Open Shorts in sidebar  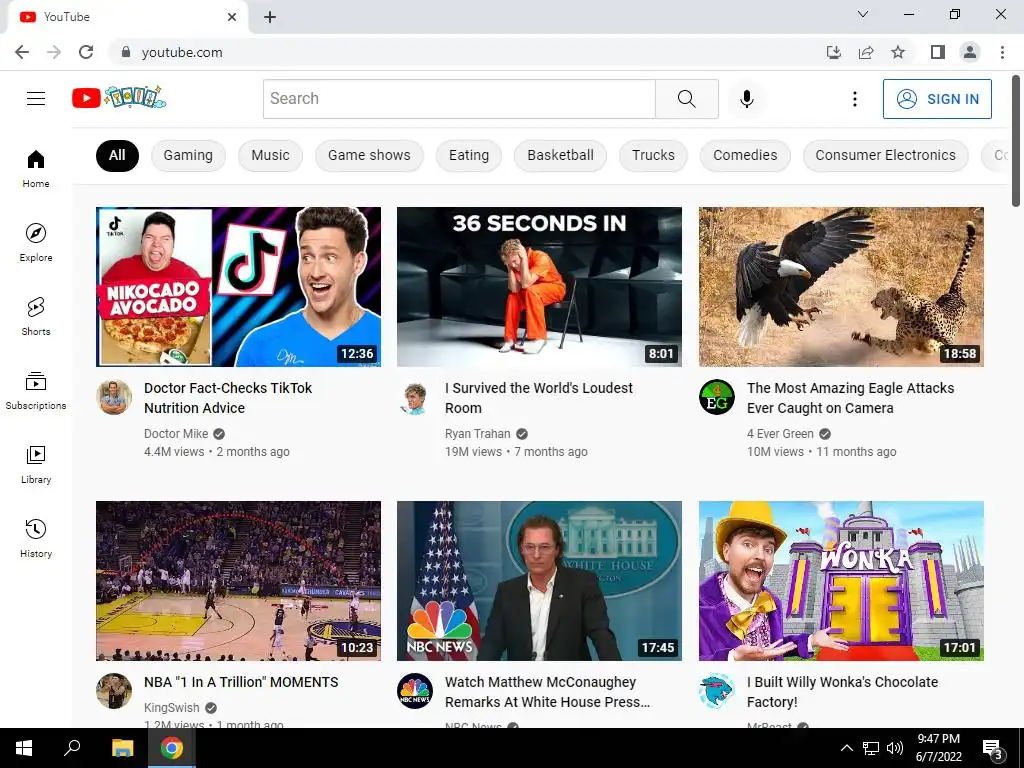pos(36,317)
